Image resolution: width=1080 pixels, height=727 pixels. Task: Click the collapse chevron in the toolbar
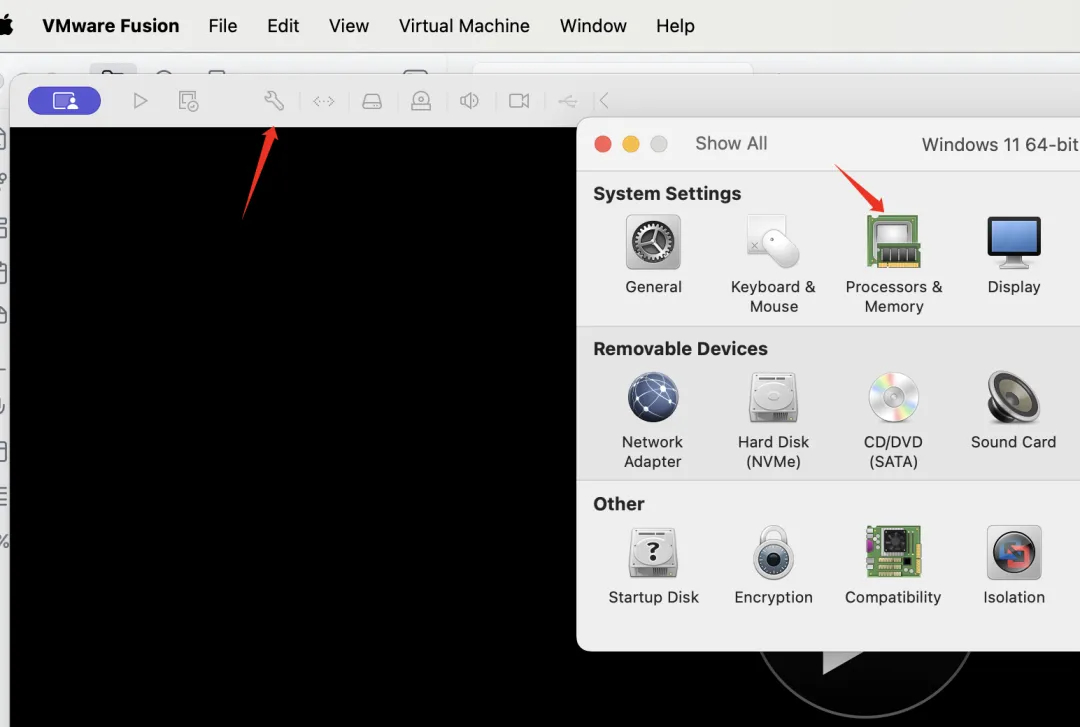pos(604,101)
